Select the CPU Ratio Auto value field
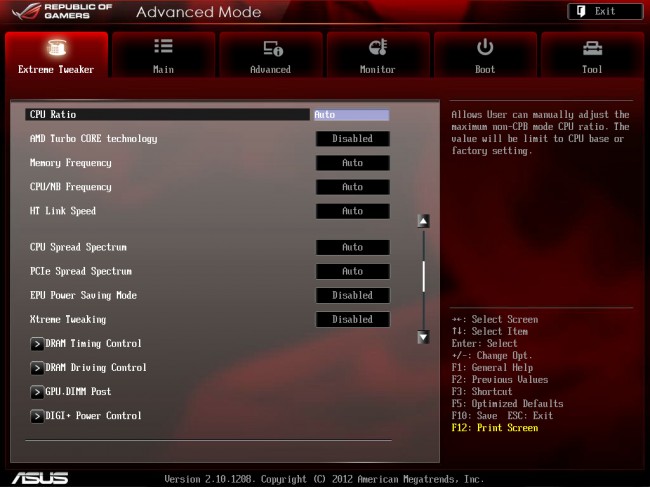 click(351, 114)
